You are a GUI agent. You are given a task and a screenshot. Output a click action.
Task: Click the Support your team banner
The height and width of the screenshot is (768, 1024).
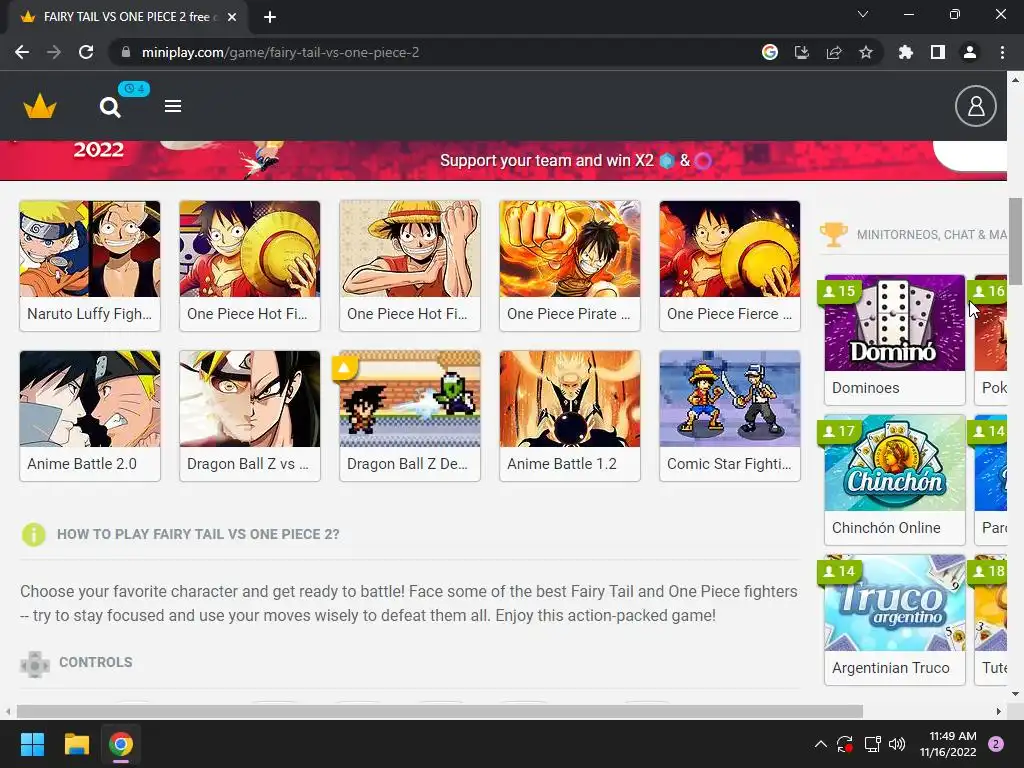click(x=504, y=161)
